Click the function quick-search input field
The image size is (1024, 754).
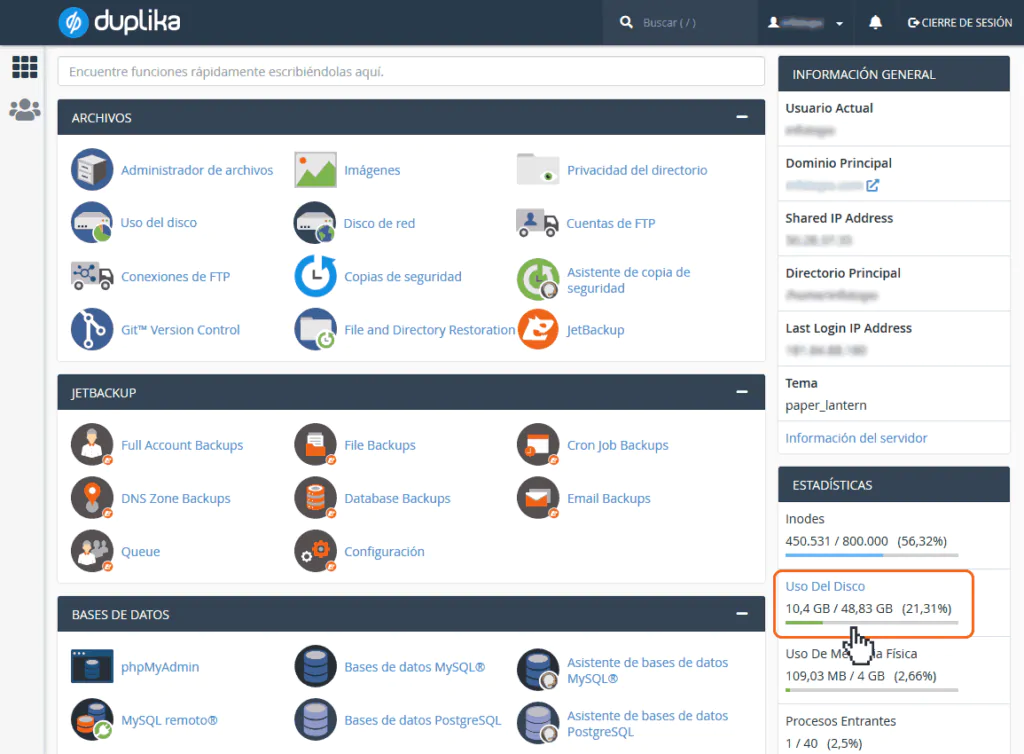click(x=410, y=71)
